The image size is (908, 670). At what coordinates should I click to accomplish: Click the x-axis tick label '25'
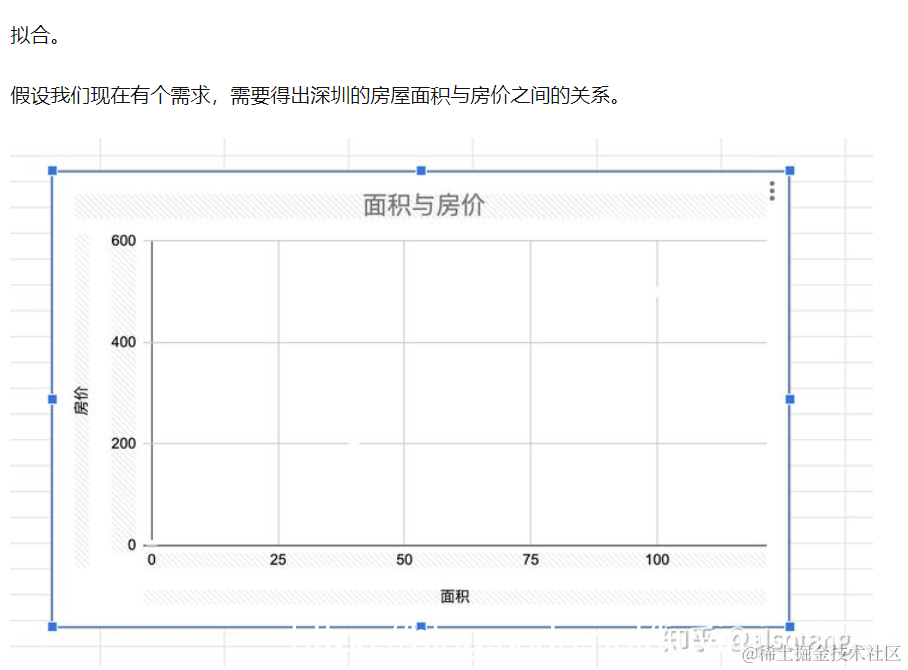point(277,560)
